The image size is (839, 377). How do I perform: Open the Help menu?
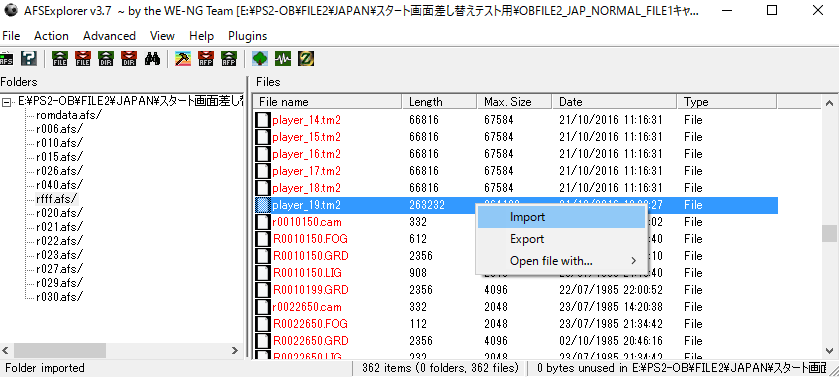(201, 36)
